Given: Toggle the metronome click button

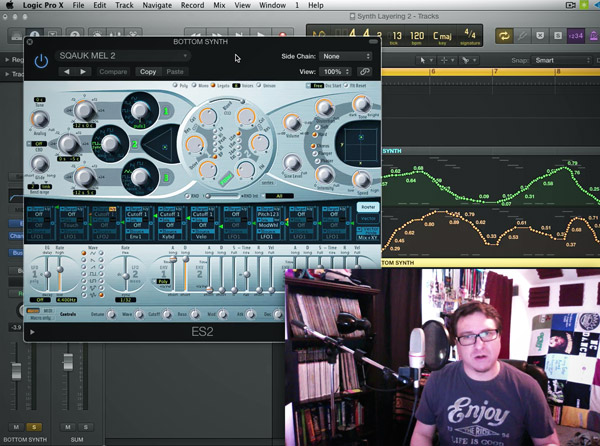Looking at the screenshot, I should (593, 36).
